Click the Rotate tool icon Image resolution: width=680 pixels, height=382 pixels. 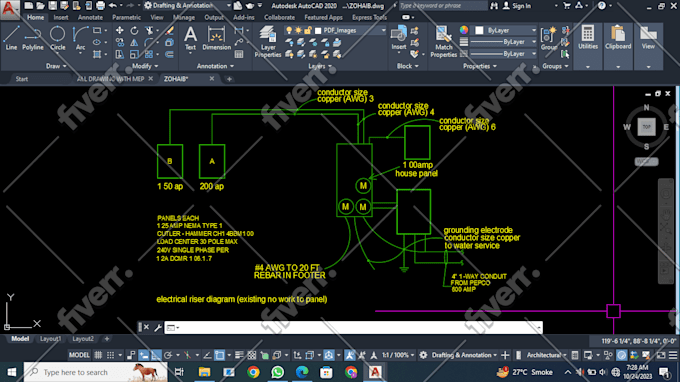click(134, 30)
